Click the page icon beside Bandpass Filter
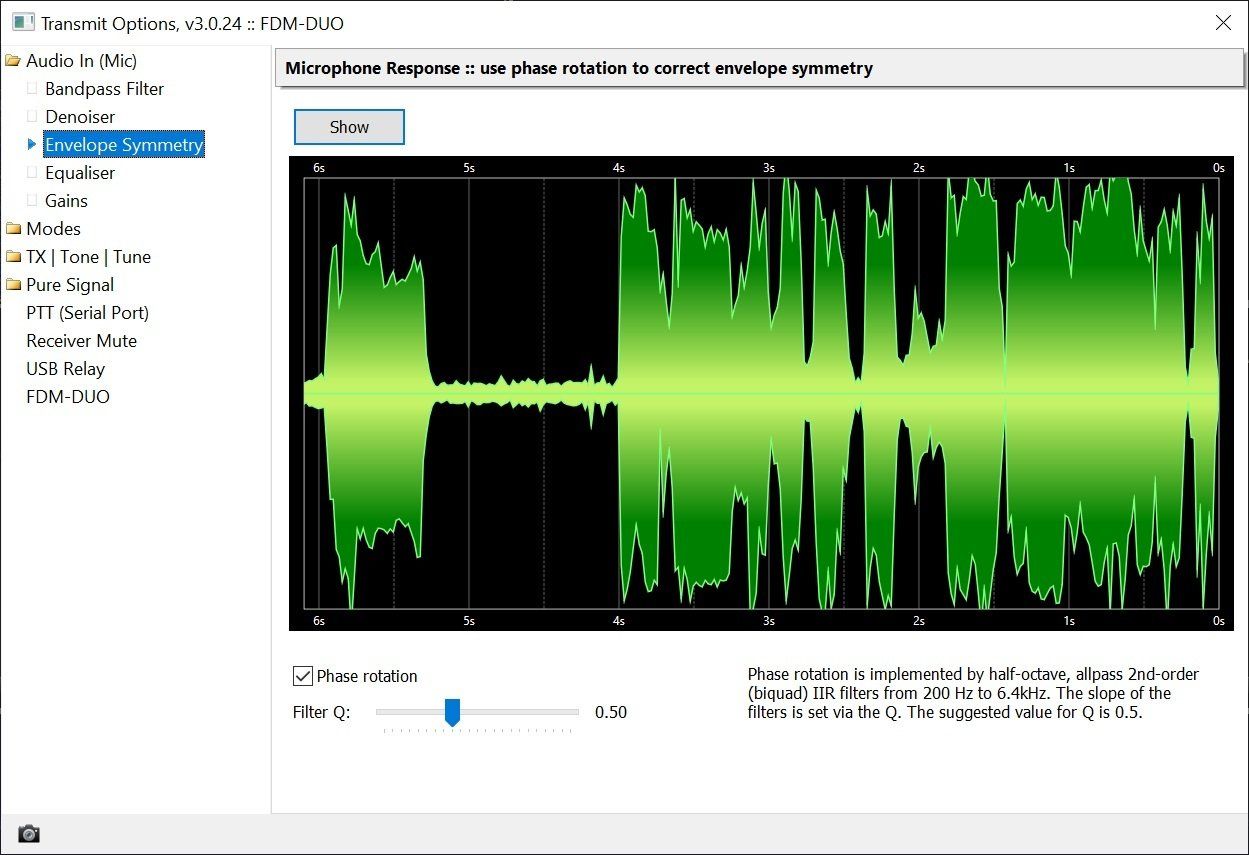 (32, 89)
